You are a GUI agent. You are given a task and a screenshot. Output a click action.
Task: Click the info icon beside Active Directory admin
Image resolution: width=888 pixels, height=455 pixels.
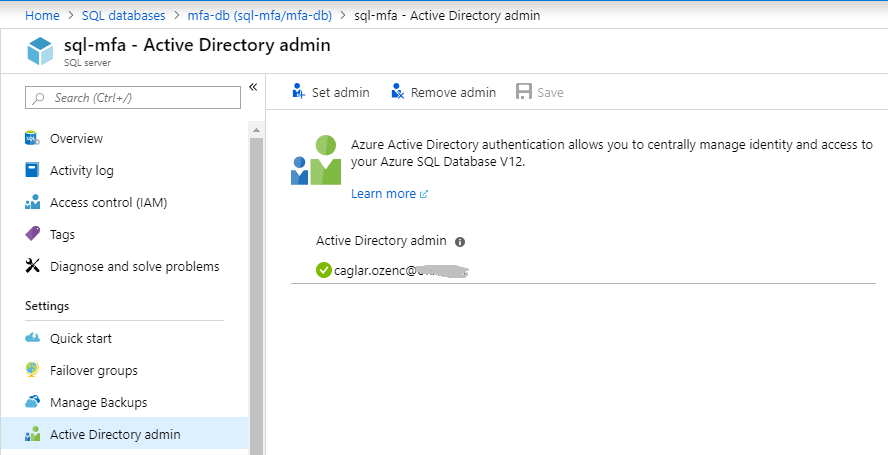tap(460, 242)
